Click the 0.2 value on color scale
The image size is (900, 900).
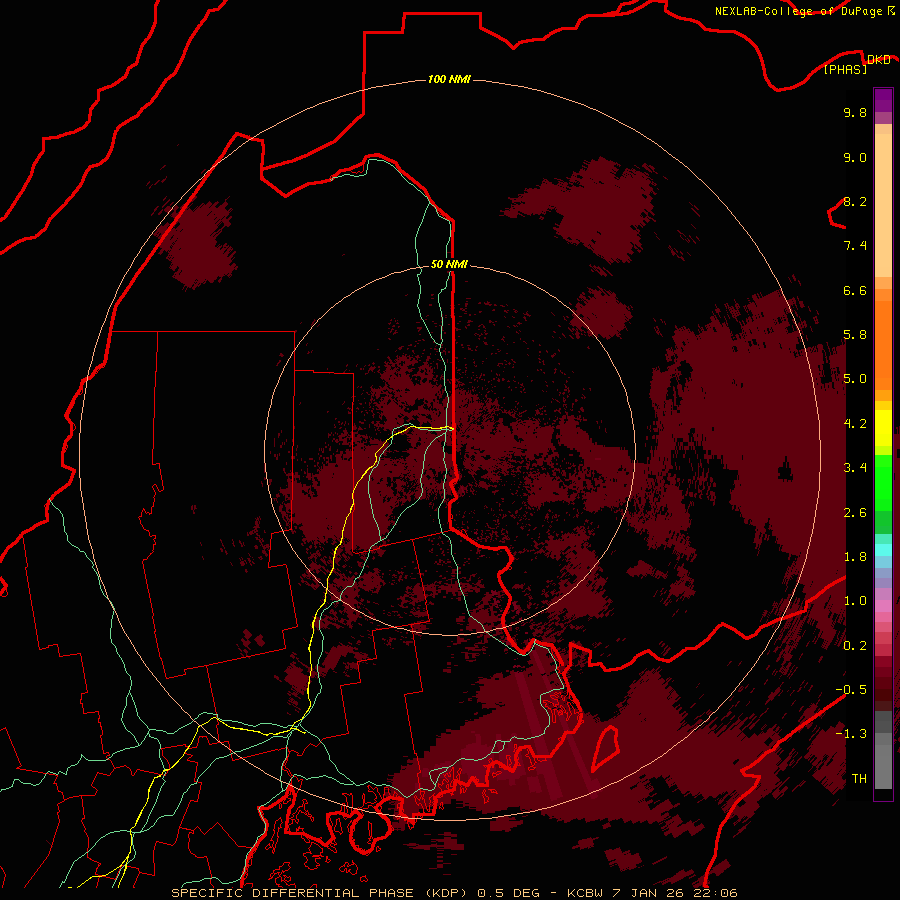click(x=855, y=646)
